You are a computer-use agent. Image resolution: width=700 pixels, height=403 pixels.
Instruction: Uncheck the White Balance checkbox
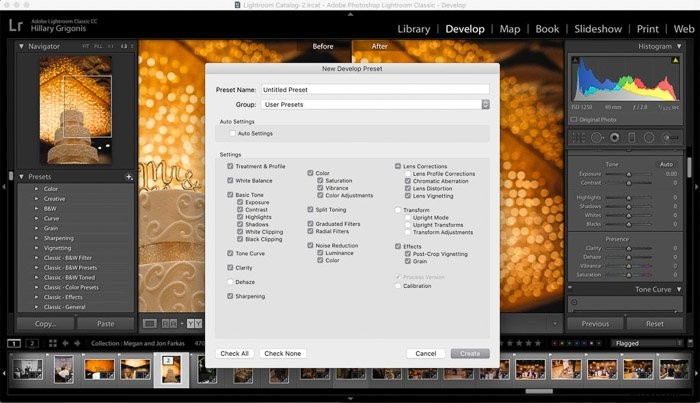point(230,180)
